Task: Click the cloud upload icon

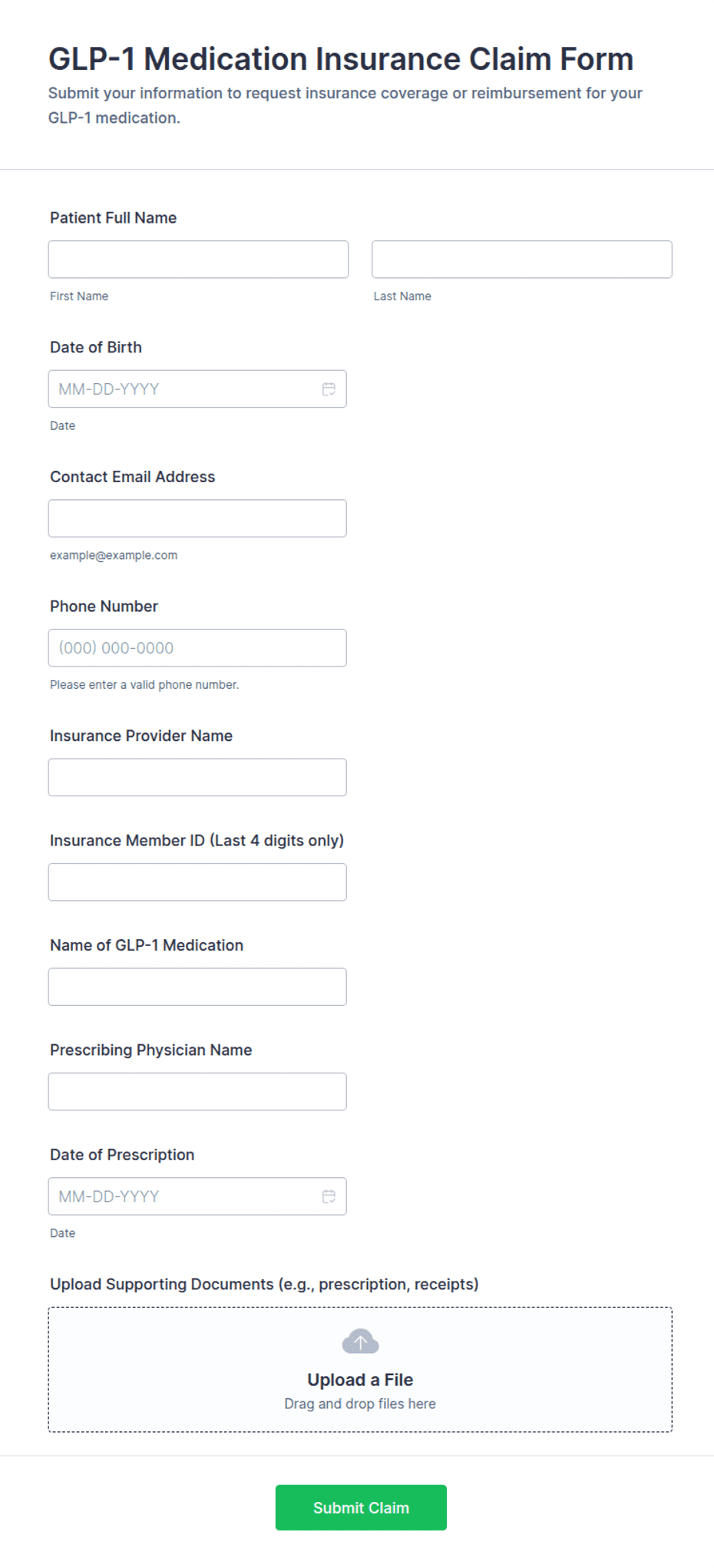Action: click(x=360, y=1341)
